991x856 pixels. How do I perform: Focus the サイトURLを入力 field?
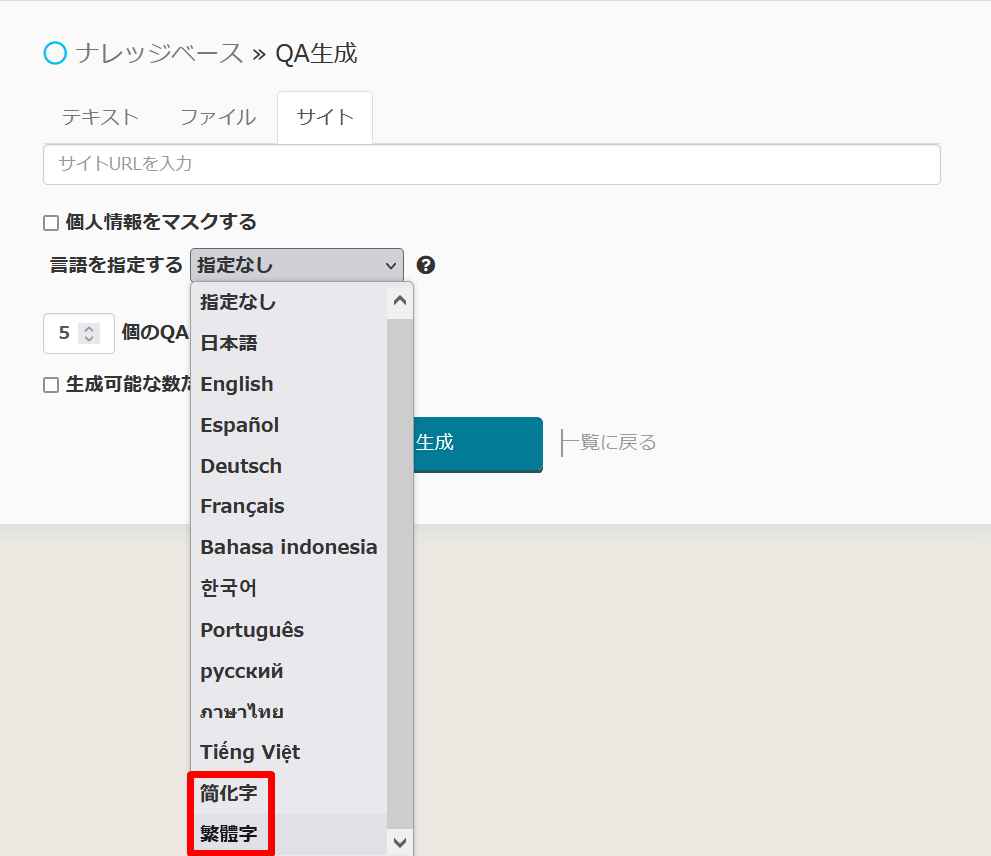[x=492, y=164]
